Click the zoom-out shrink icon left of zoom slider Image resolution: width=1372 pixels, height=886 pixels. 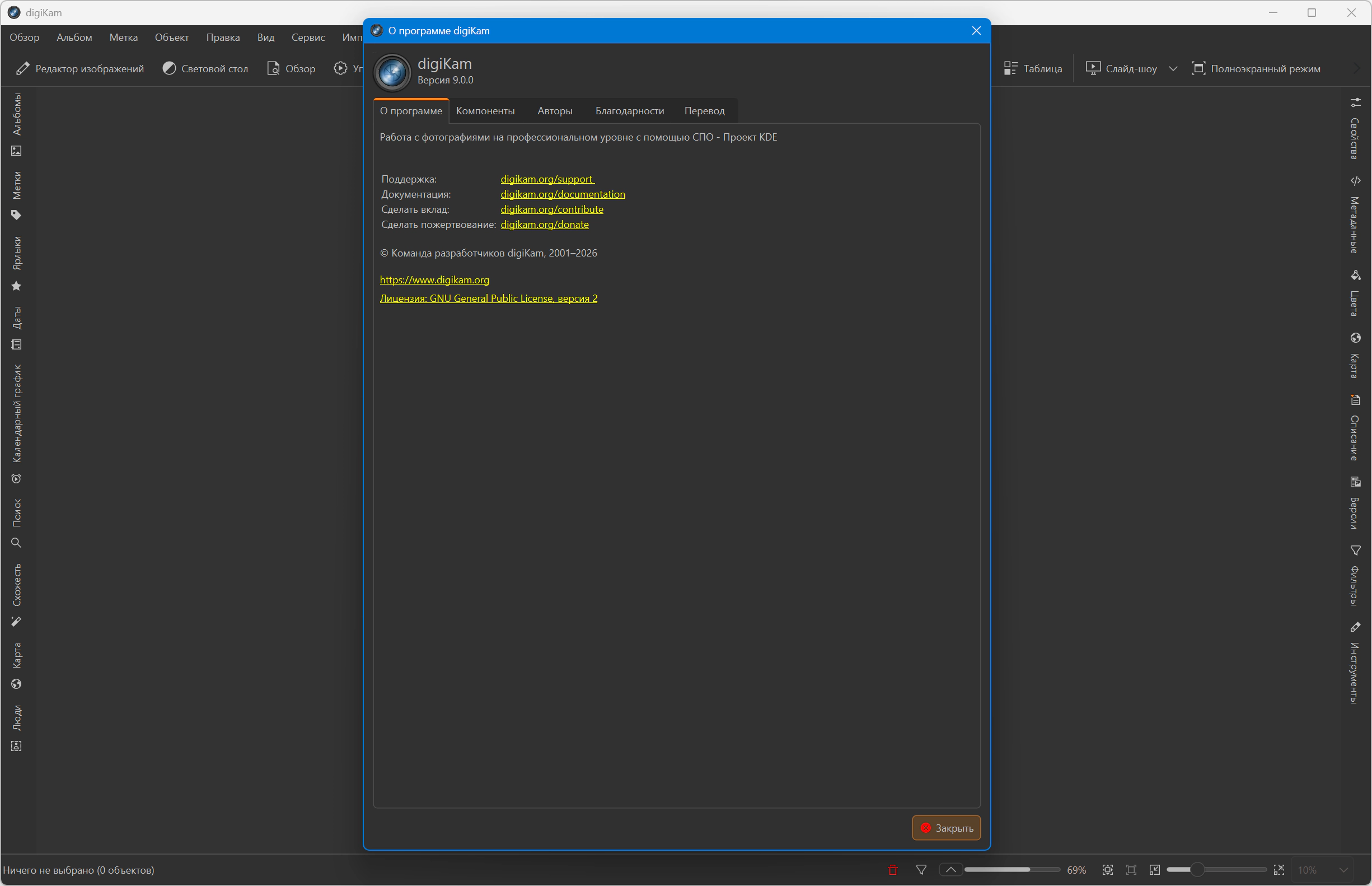pyautogui.click(x=1154, y=870)
